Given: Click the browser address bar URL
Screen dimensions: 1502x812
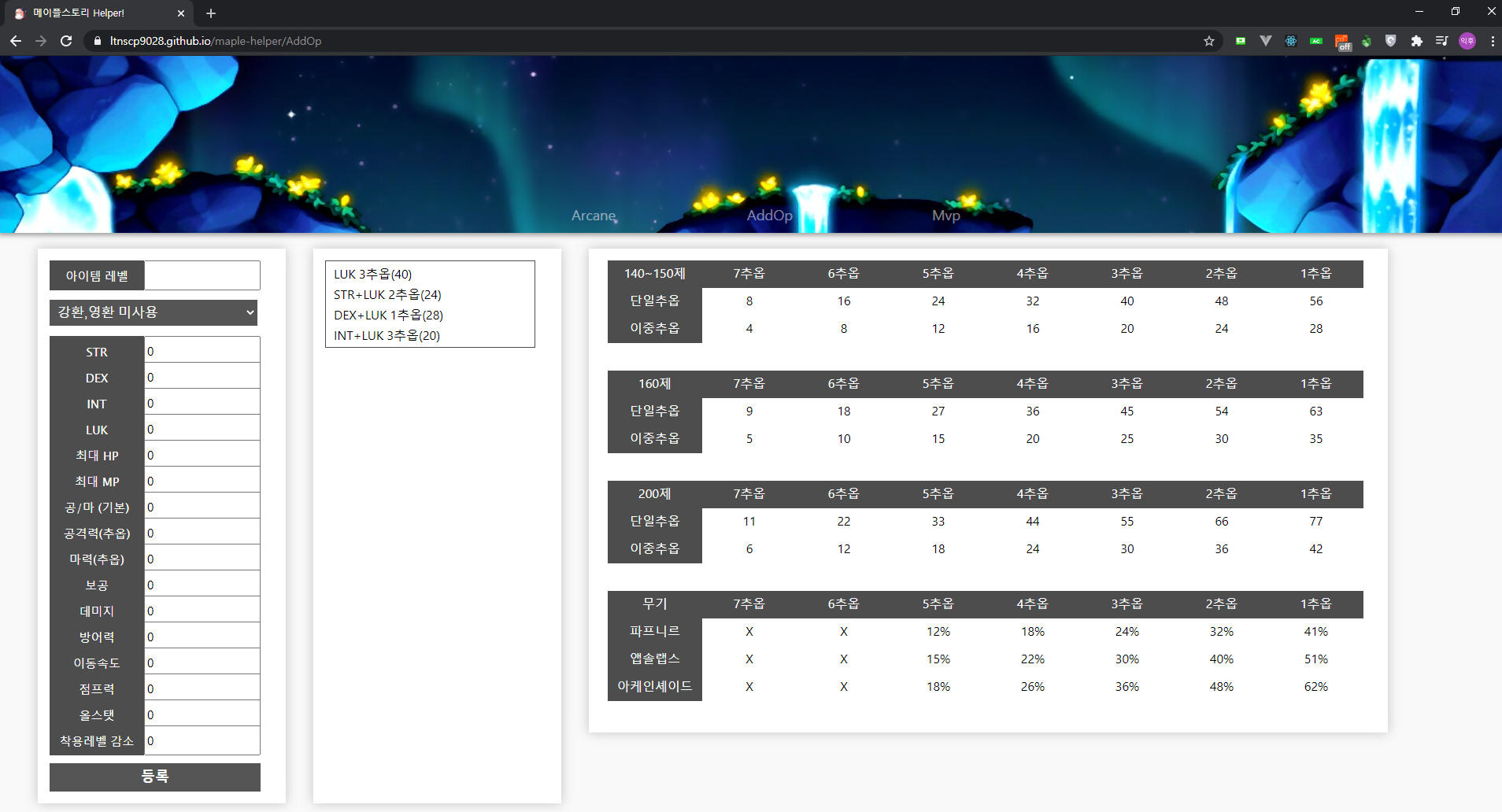Looking at the screenshot, I should click(x=216, y=41).
